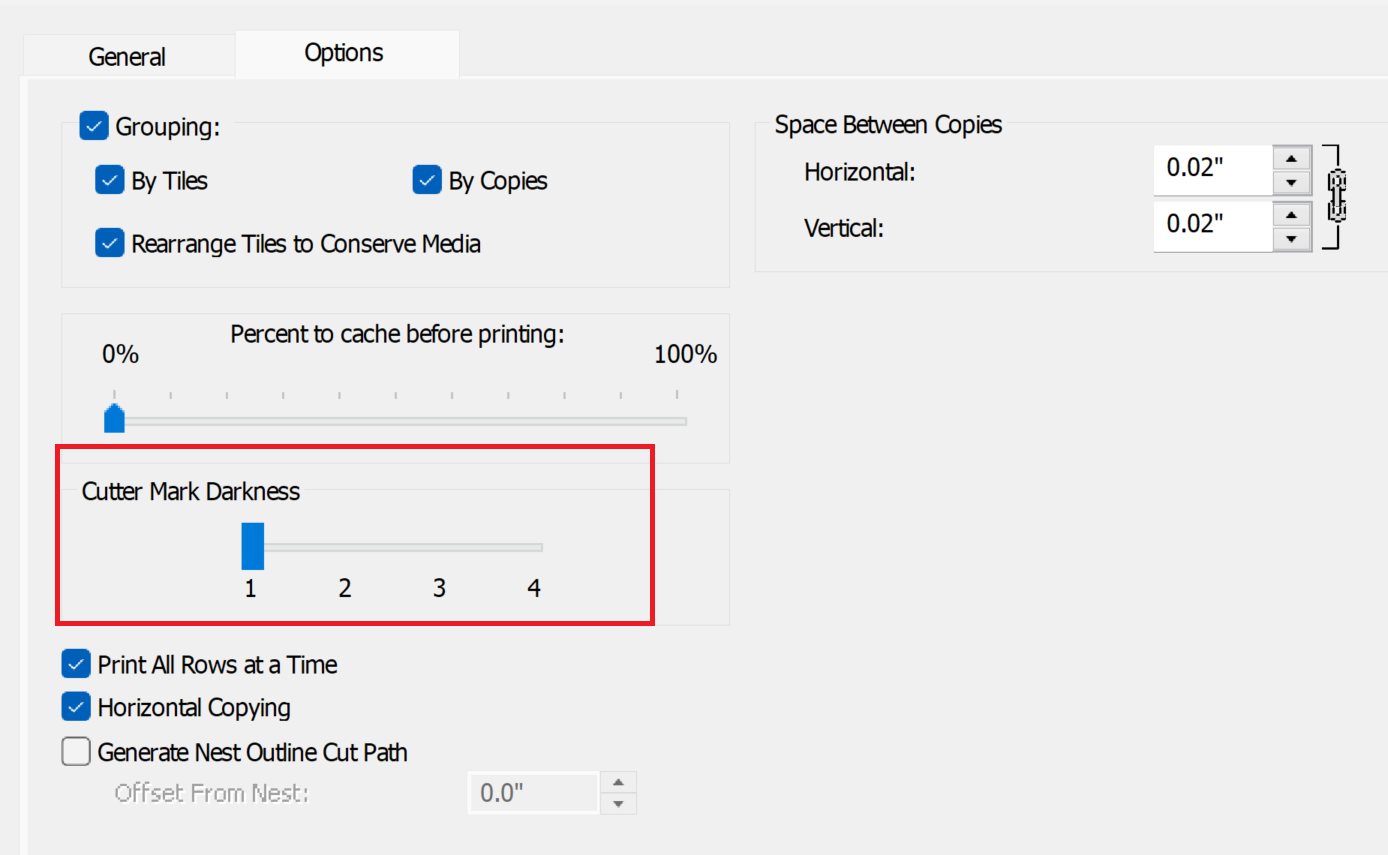This screenshot has height=855, width=1388.
Task: Increase Vertical spacing with up arrow
Action: tap(1292, 214)
